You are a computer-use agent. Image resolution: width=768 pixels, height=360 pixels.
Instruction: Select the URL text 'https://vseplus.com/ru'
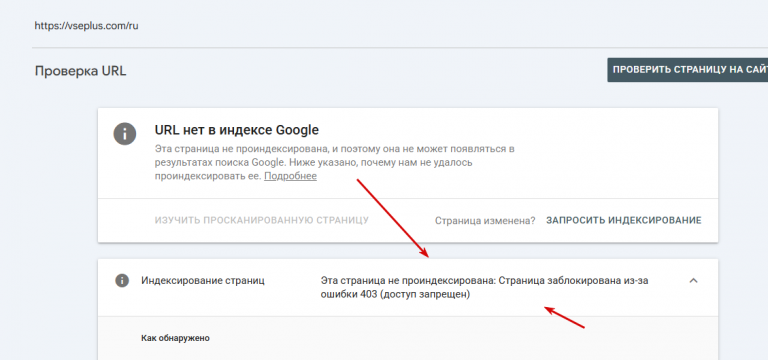click(86, 26)
